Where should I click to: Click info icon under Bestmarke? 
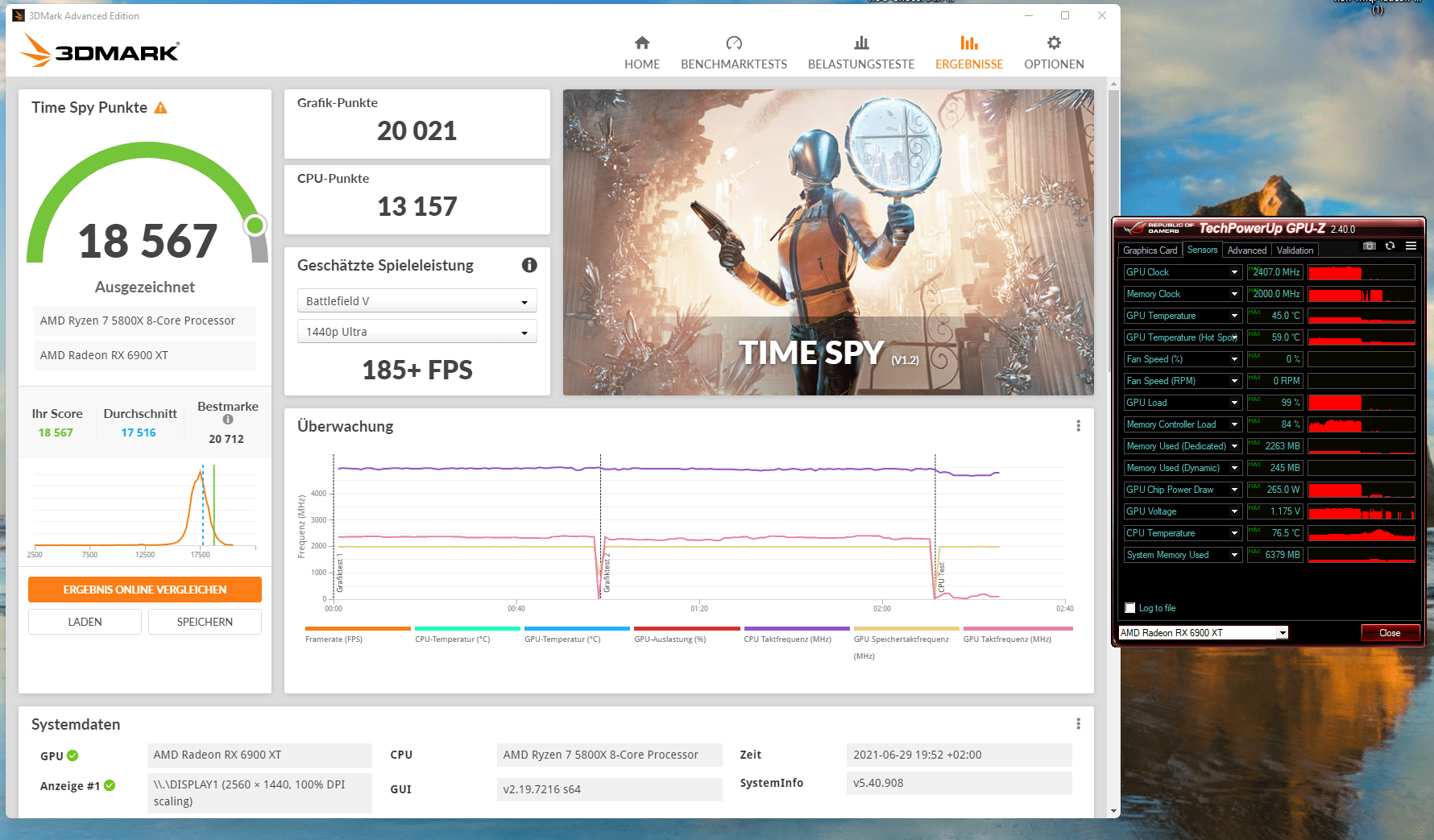point(228,420)
